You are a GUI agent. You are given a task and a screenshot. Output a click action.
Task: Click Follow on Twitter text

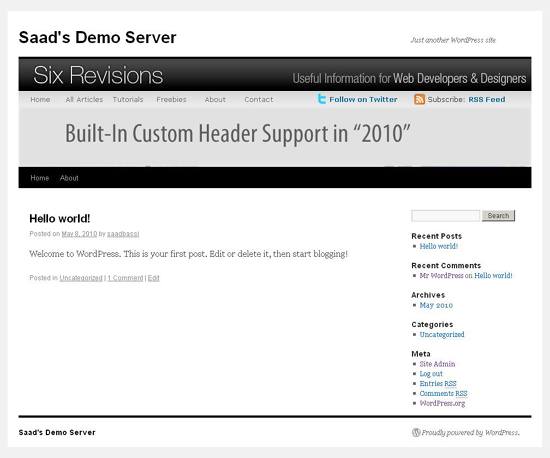363,100
